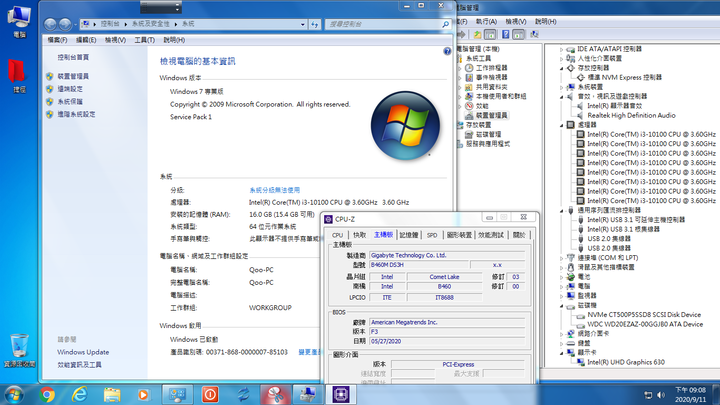720x405 pixels.
Task: Select 標準 NVM Express 控制器 device
Action: tap(624, 77)
